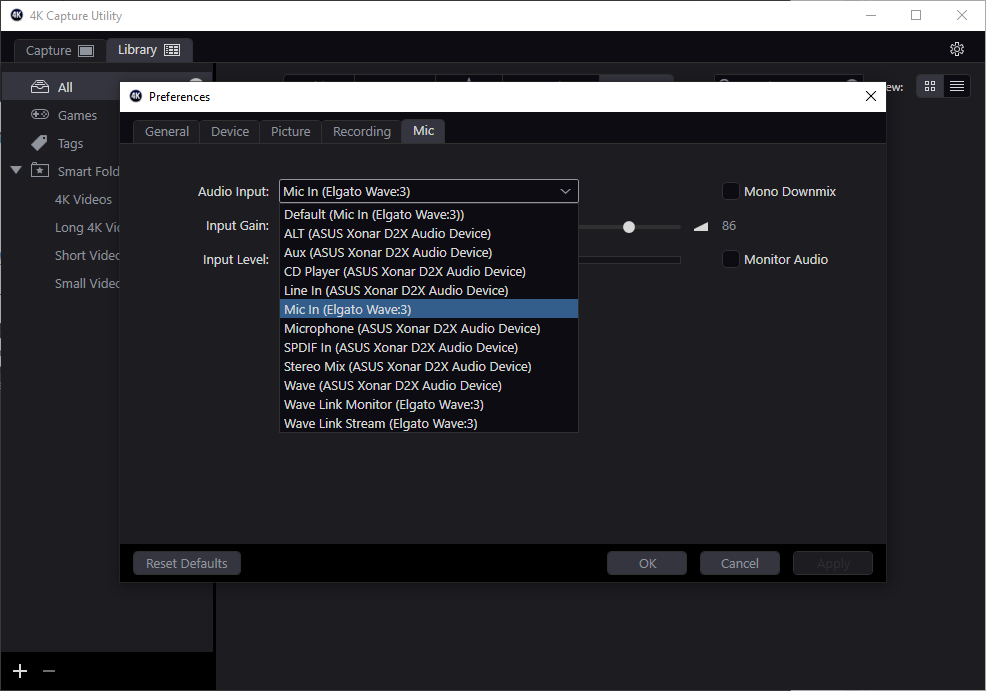Open Small Videos smart folder
This screenshot has width=986, height=691.
pyautogui.click(x=87, y=283)
